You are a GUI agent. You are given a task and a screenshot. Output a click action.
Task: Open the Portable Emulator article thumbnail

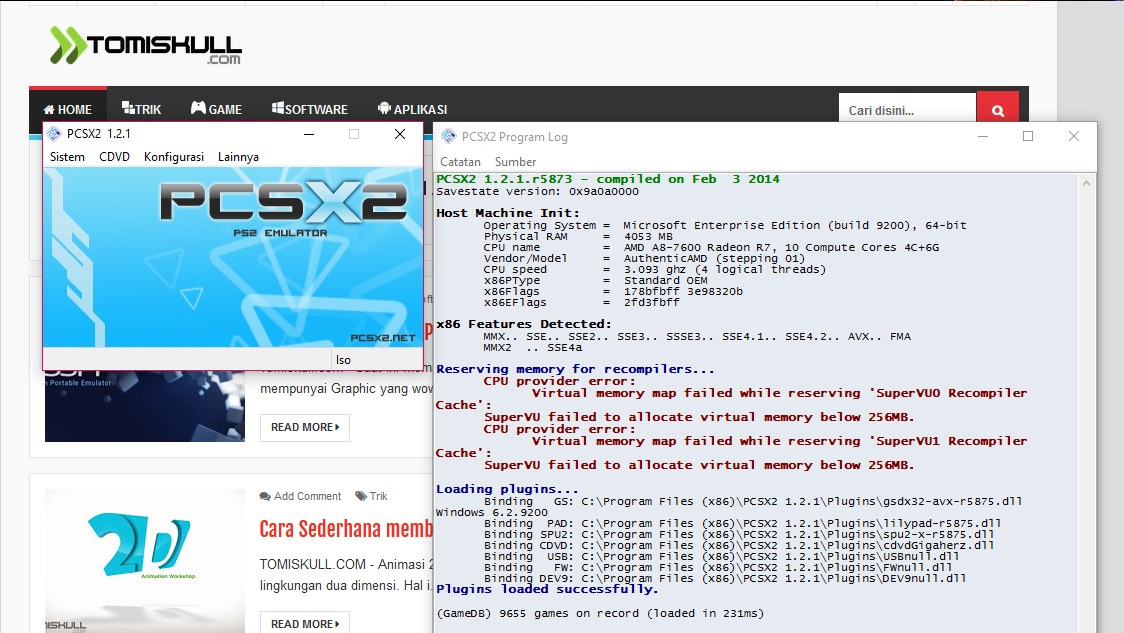[145, 406]
